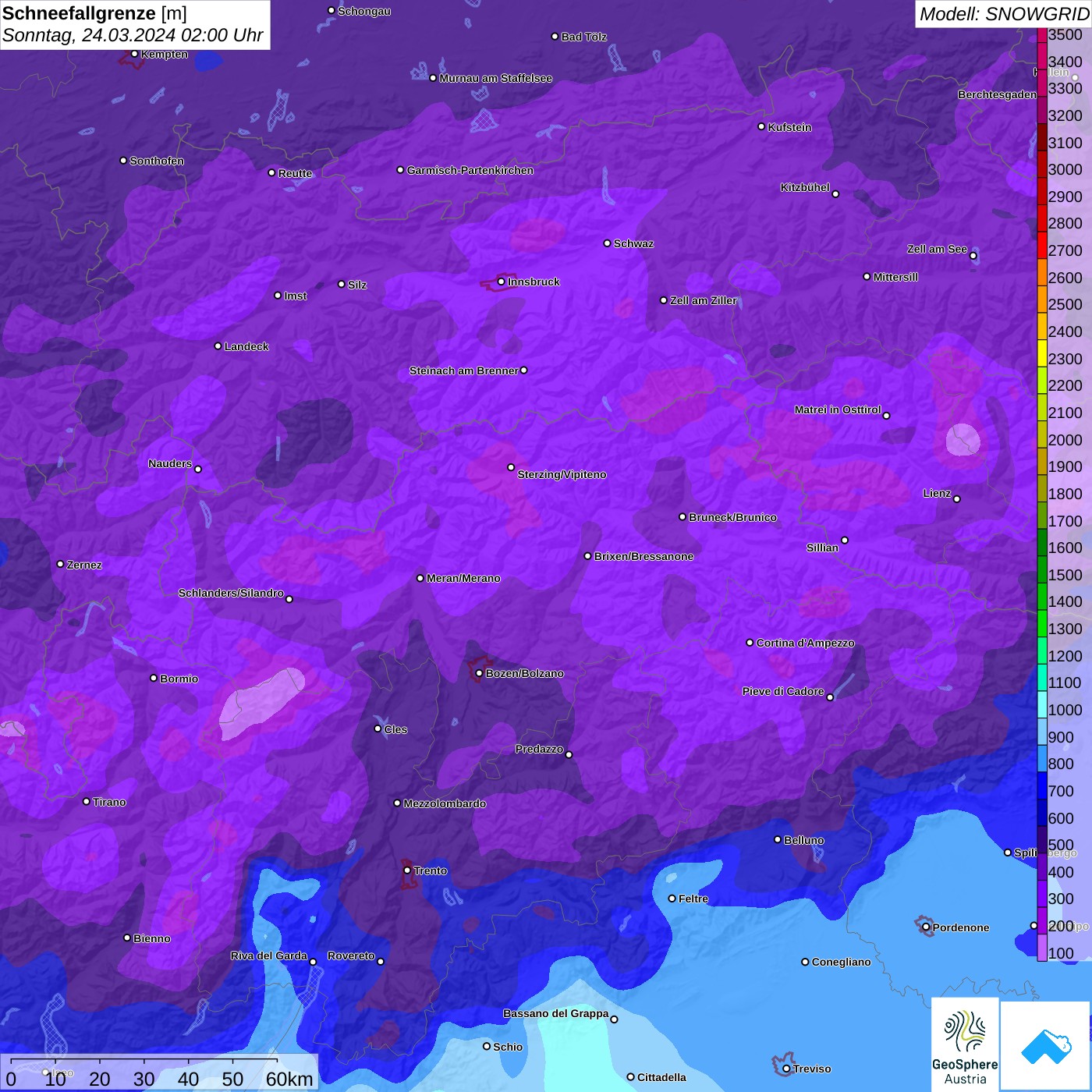
Task: Click the 'Schongau' map label
Action: 364,11
